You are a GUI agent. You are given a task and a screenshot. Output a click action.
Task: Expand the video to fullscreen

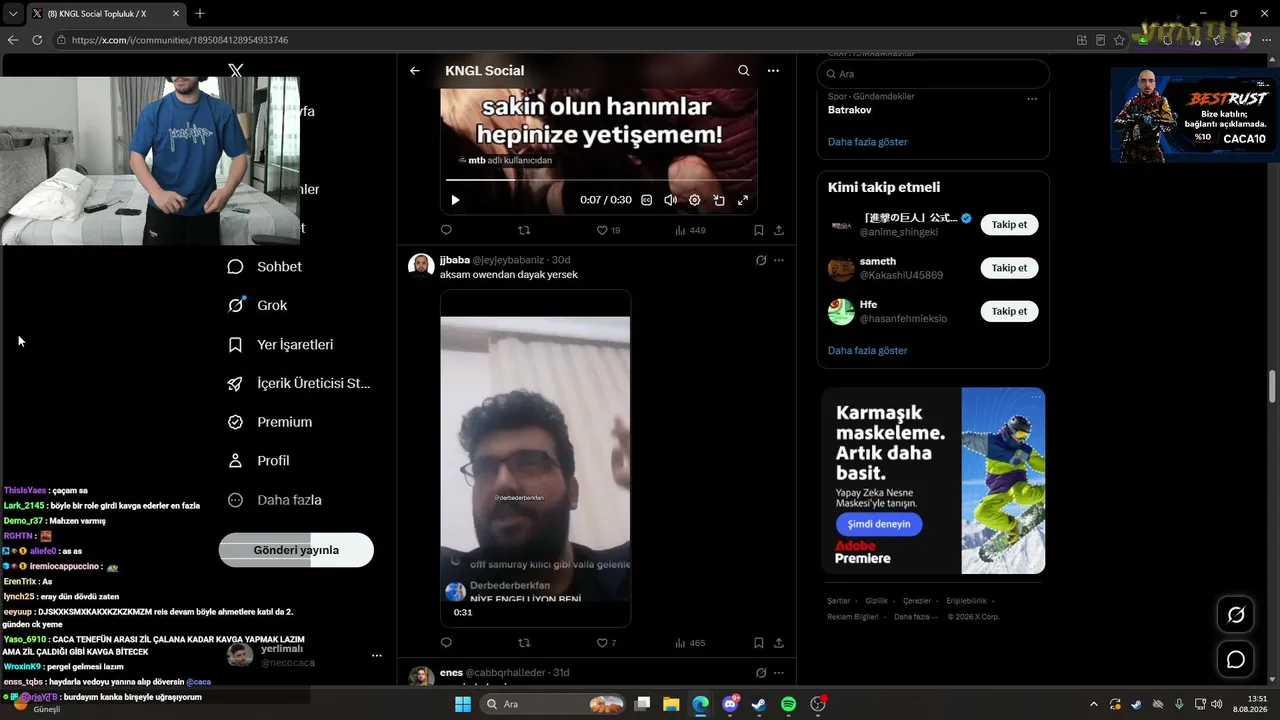[x=743, y=200]
